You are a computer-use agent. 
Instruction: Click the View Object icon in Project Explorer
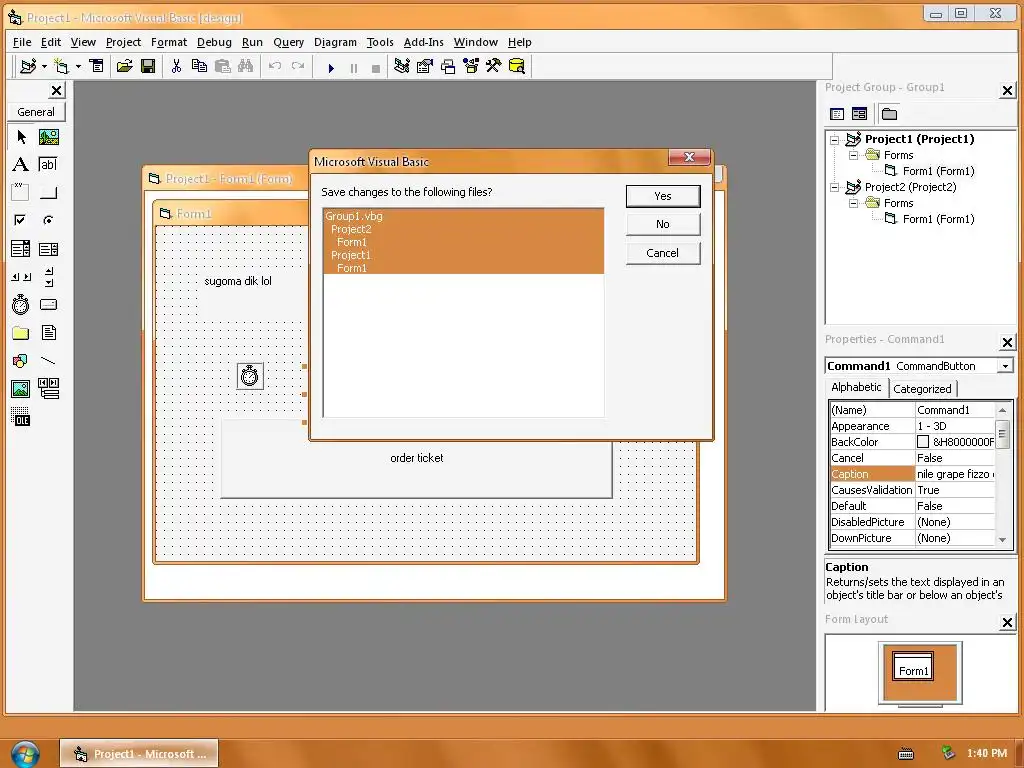859,114
